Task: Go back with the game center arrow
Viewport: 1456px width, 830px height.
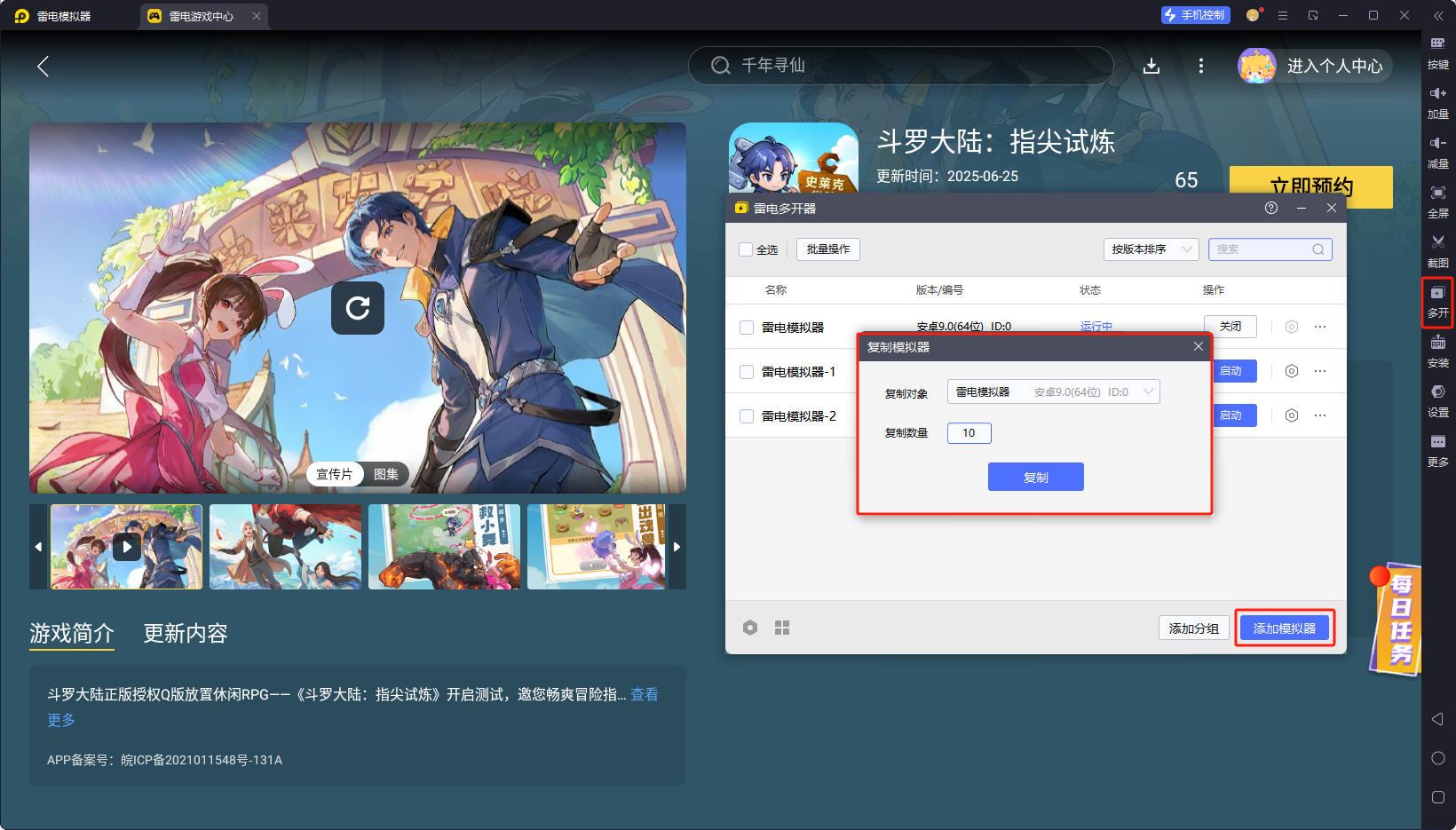Action: tap(43, 66)
